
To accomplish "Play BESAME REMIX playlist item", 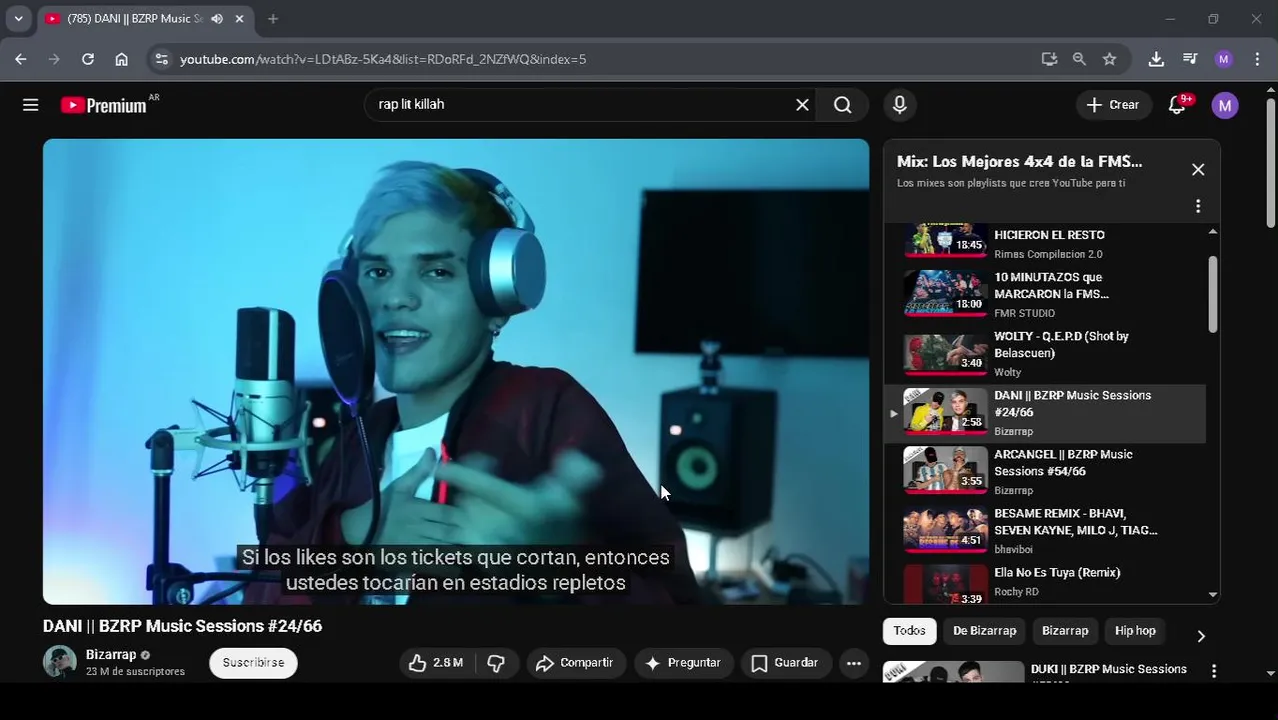I will (1044, 531).
